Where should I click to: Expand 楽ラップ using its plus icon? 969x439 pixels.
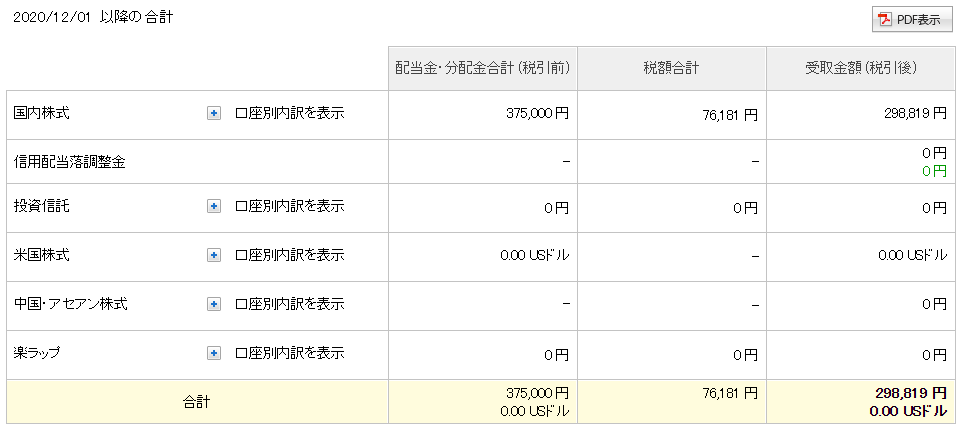pyautogui.click(x=213, y=353)
